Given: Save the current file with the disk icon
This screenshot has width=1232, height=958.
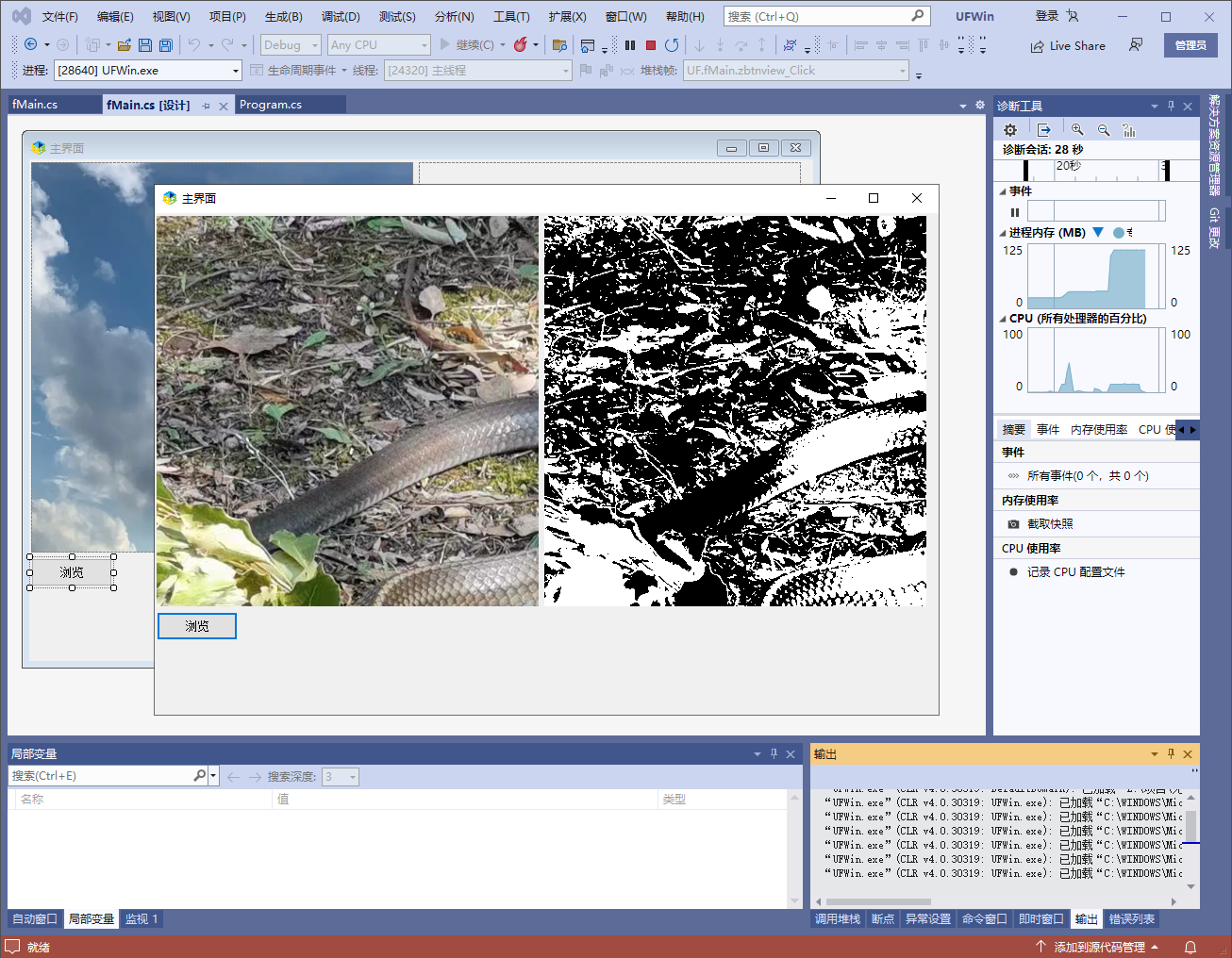Looking at the screenshot, I should point(145,45).
